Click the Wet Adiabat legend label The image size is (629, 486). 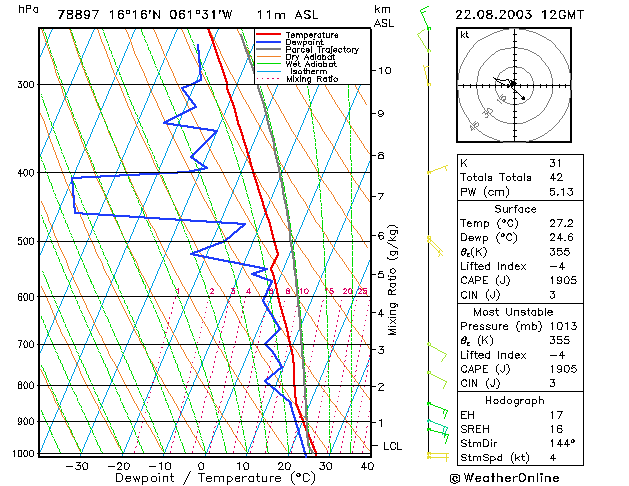click(x=311, y=64)
